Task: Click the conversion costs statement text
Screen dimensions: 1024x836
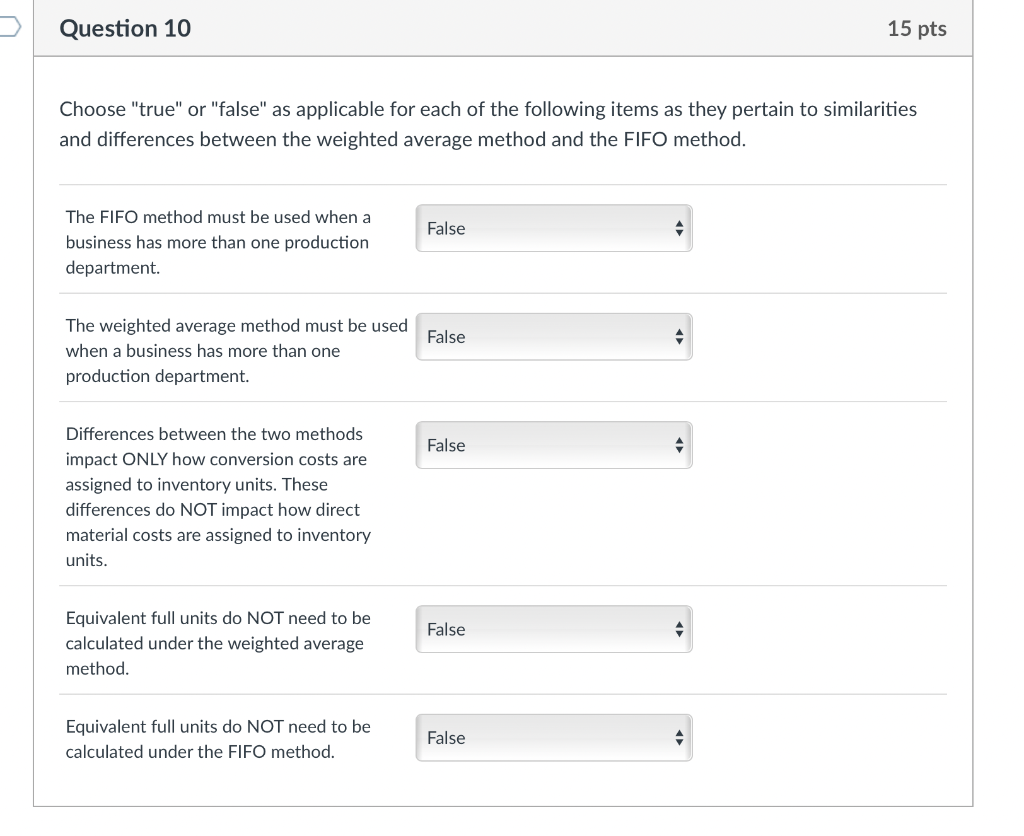Action: (218, 496)
